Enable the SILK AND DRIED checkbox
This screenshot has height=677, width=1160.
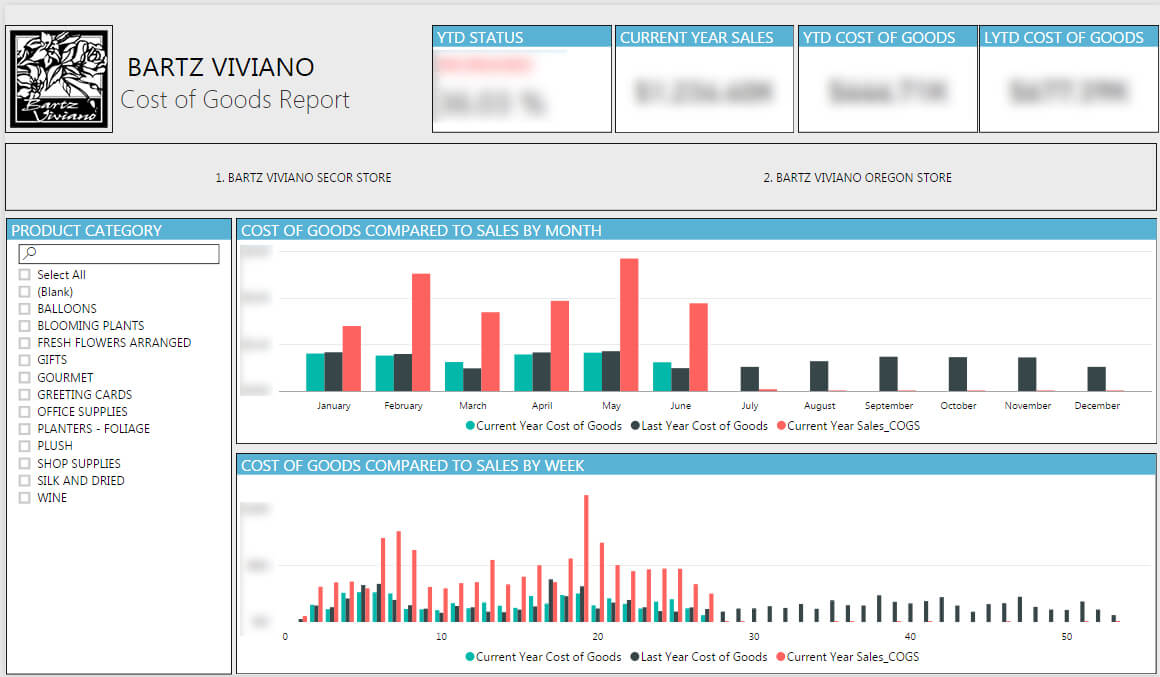pyautogui.click(x=24, y=480)
